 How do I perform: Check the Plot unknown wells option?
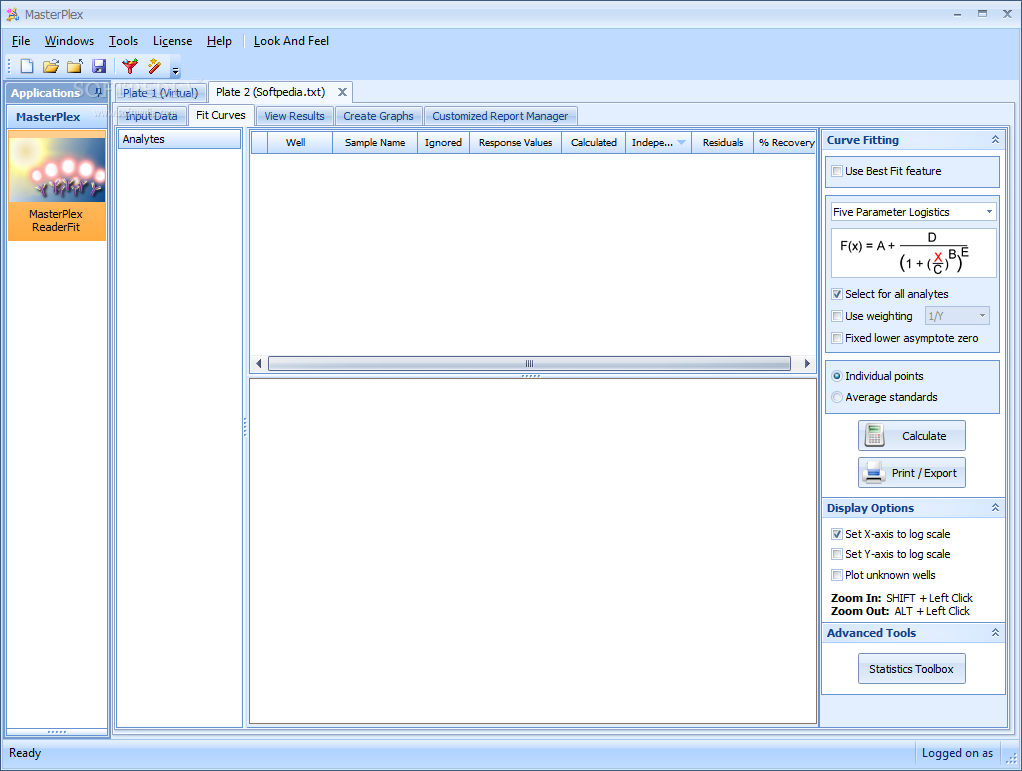[x=837, y=575]
